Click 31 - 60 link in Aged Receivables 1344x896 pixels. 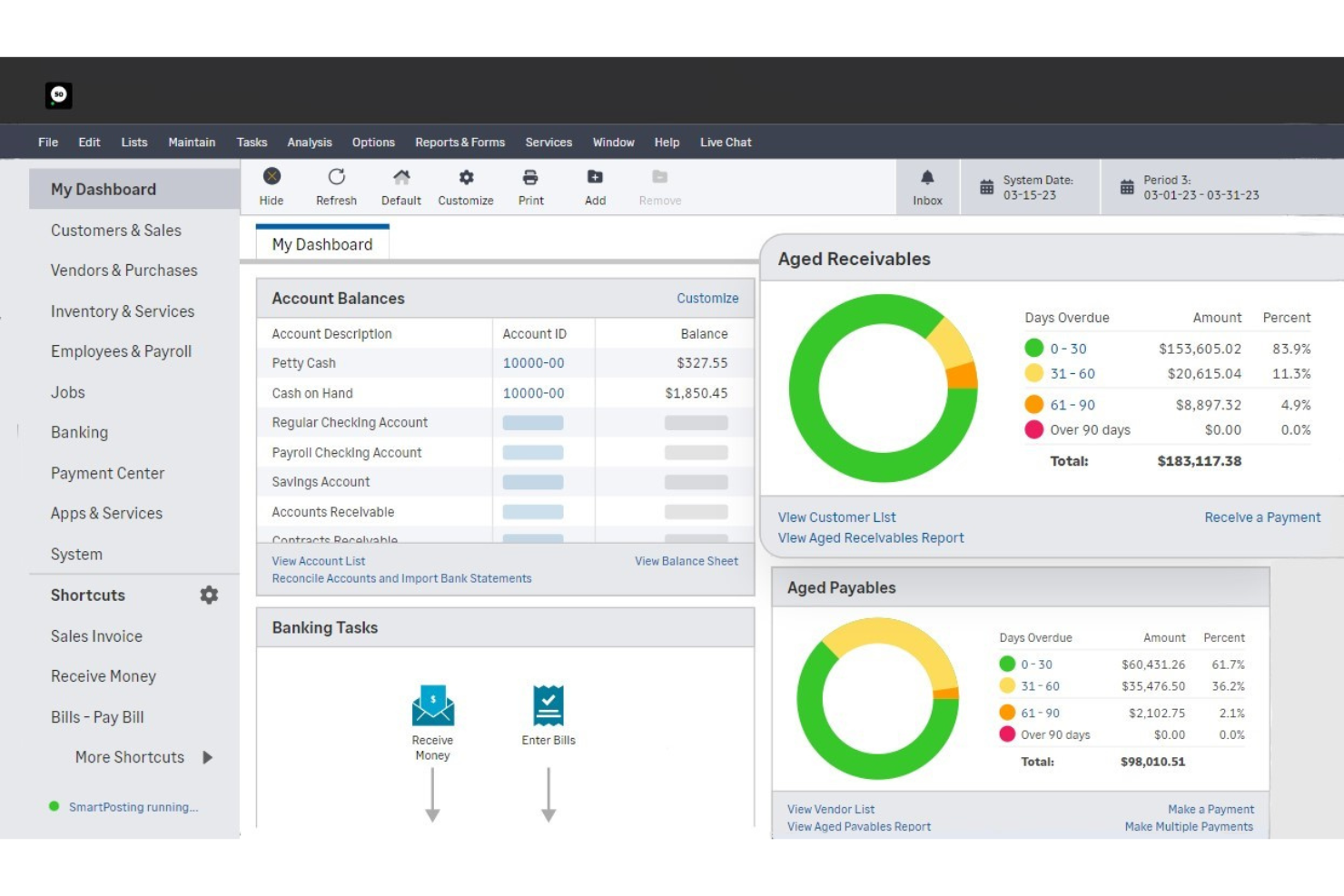1072,373
